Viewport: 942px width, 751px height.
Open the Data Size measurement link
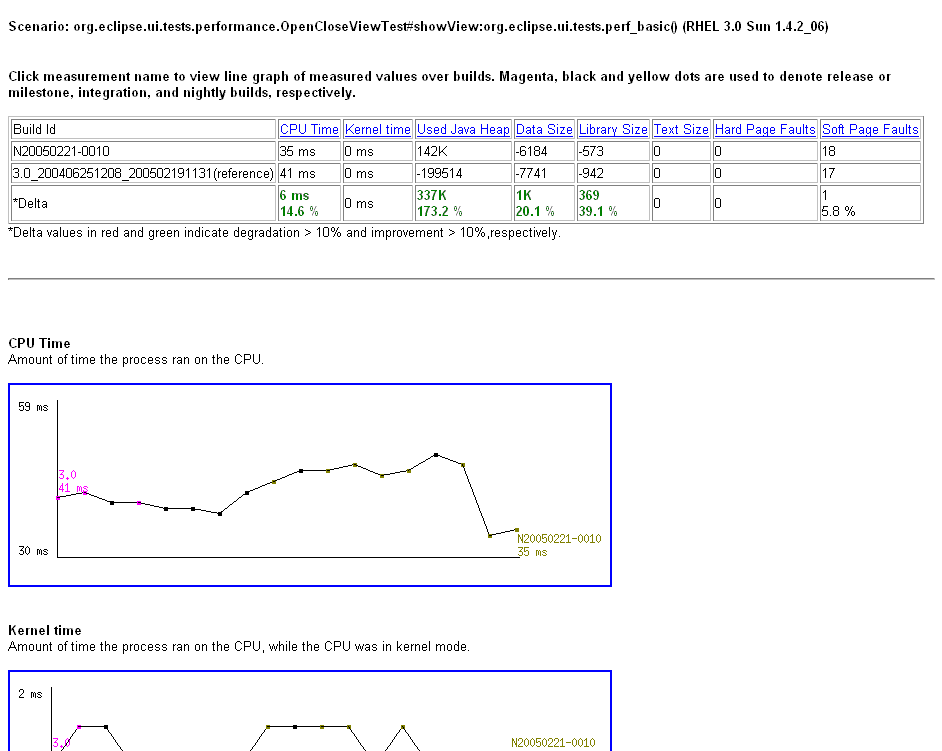[544, 129]
